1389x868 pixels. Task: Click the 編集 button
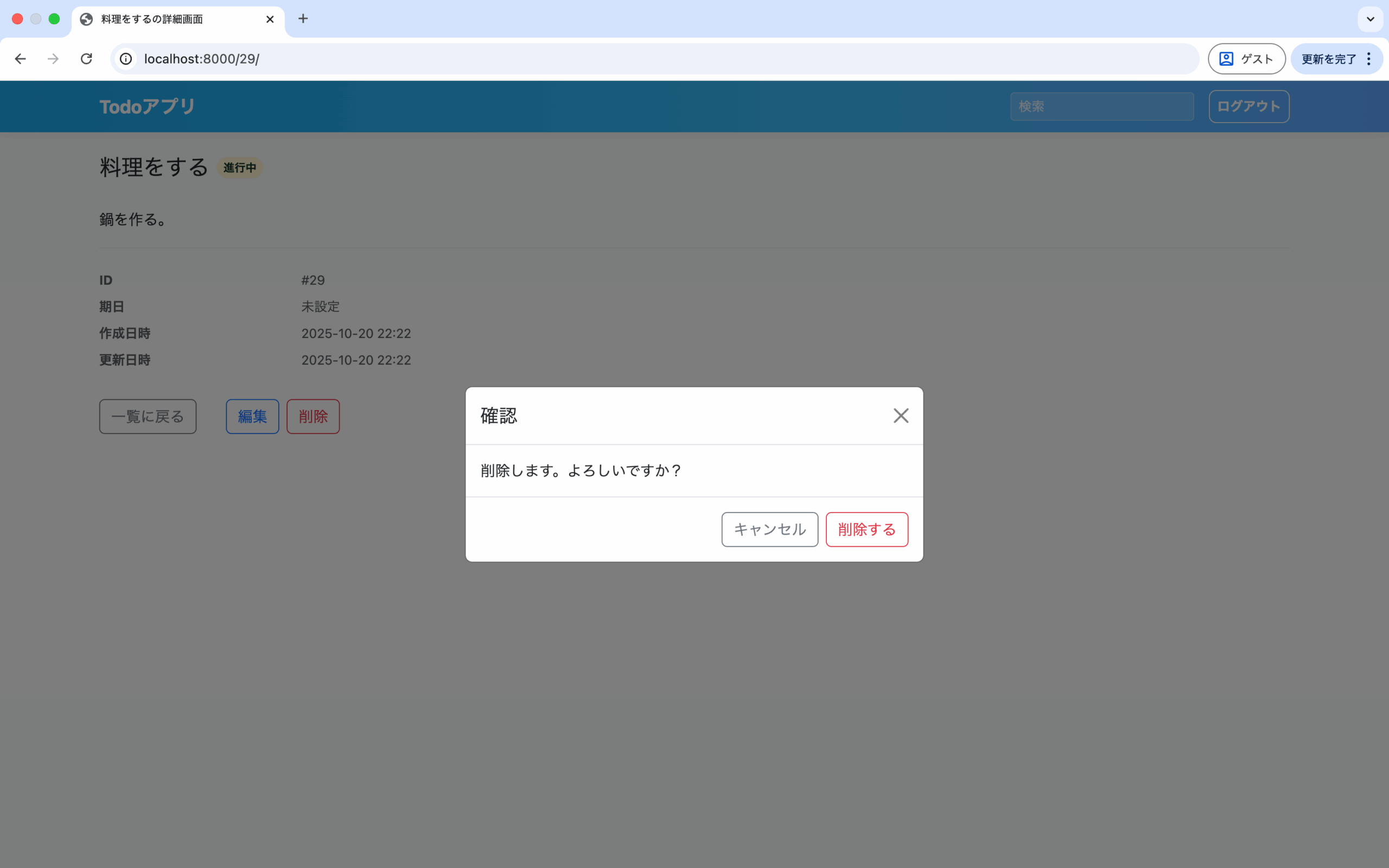point(252,417)
